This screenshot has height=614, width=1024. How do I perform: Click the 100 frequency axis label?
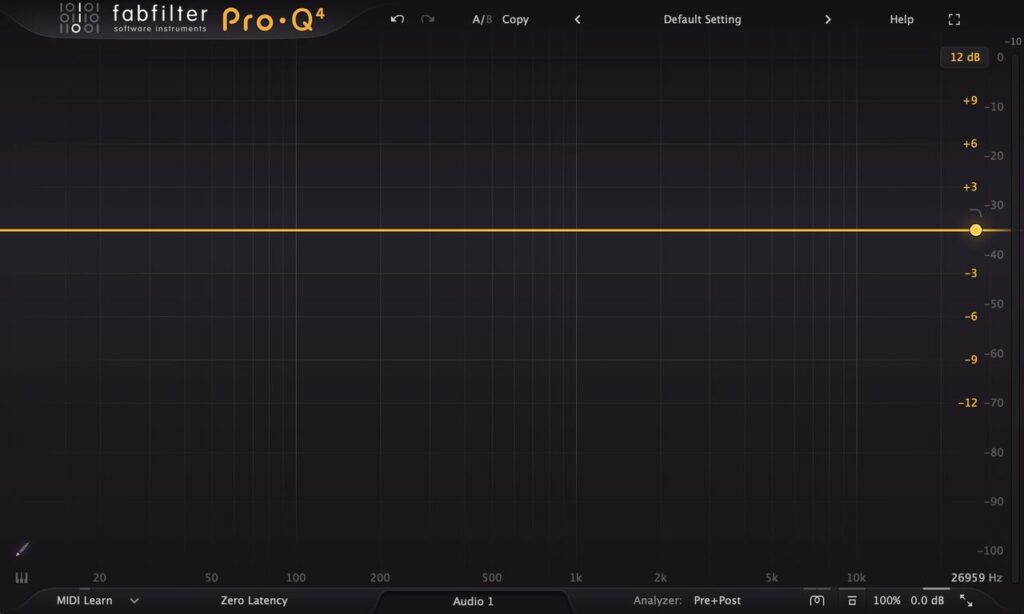click(x=296, y=577)
